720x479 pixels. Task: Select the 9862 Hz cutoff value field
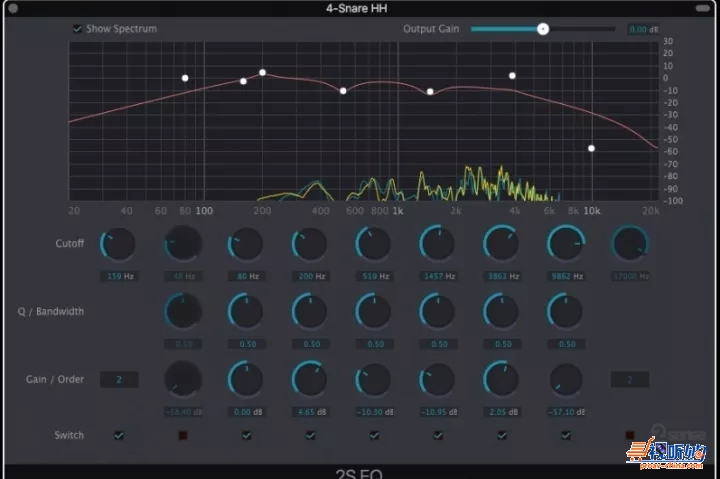(x=567, y=276)
